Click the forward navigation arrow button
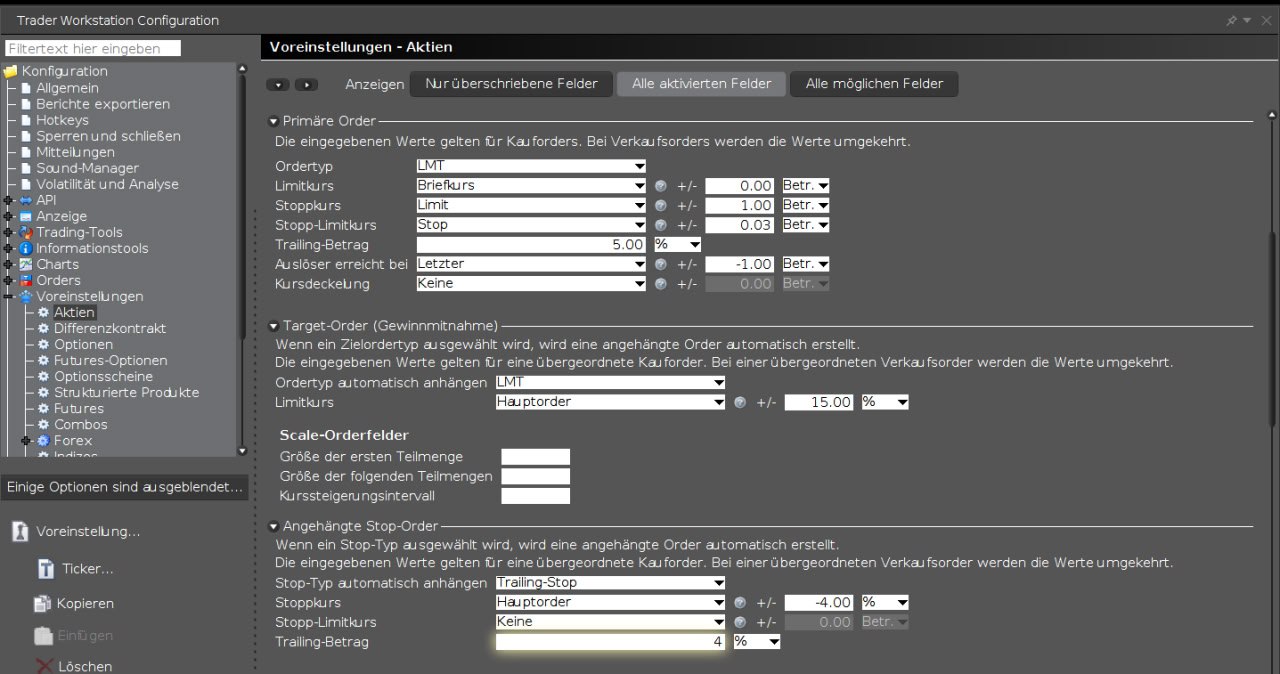This screenshot has width=1280, height=674. [x=306, y=85]
